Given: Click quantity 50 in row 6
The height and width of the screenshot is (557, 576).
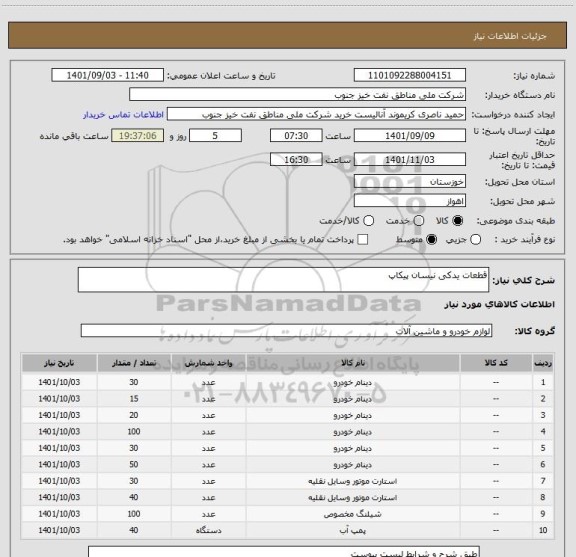Looking at the screenshot, I should point(134,464).
